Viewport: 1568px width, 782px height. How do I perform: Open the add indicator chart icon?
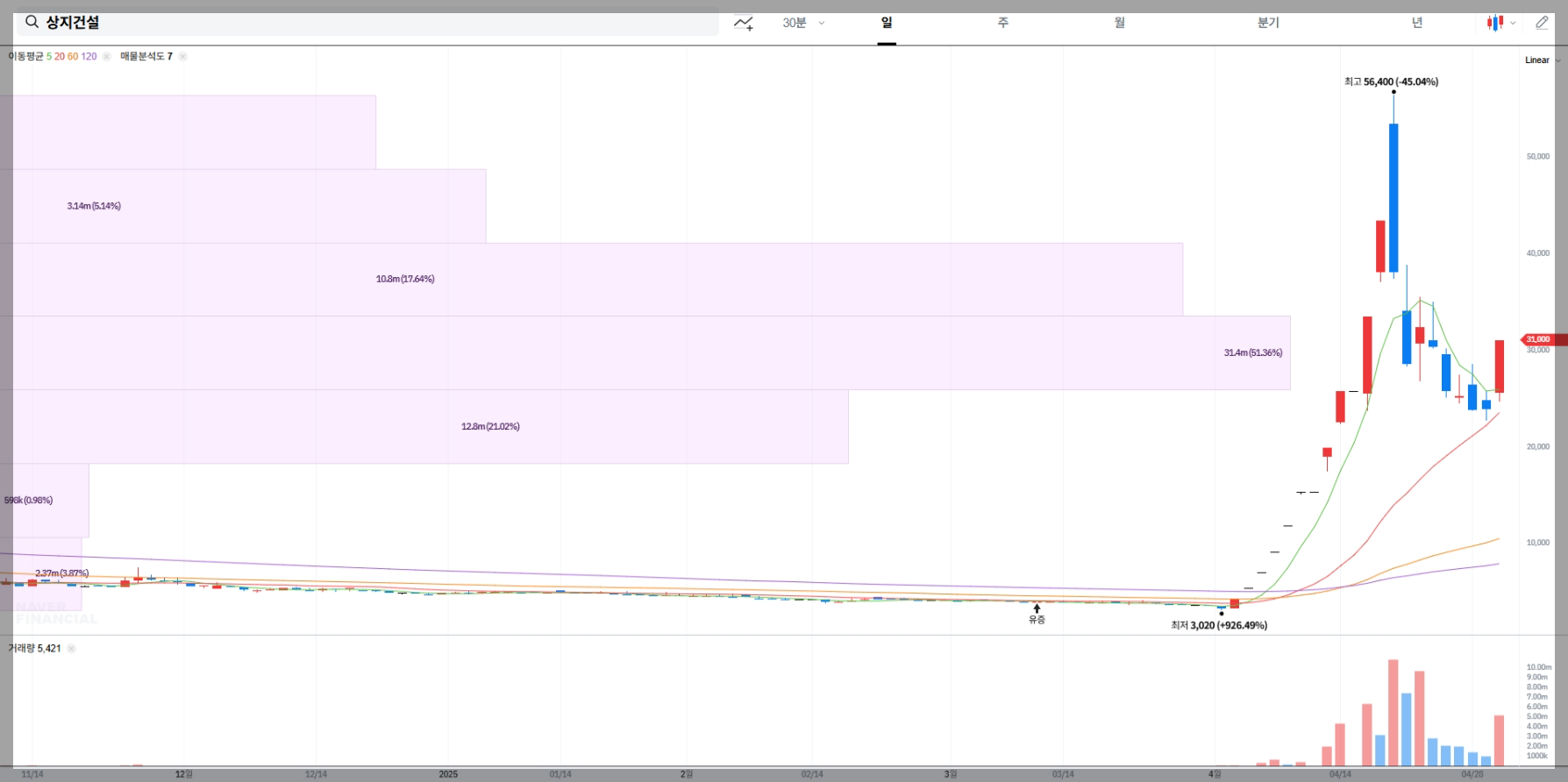744,23
